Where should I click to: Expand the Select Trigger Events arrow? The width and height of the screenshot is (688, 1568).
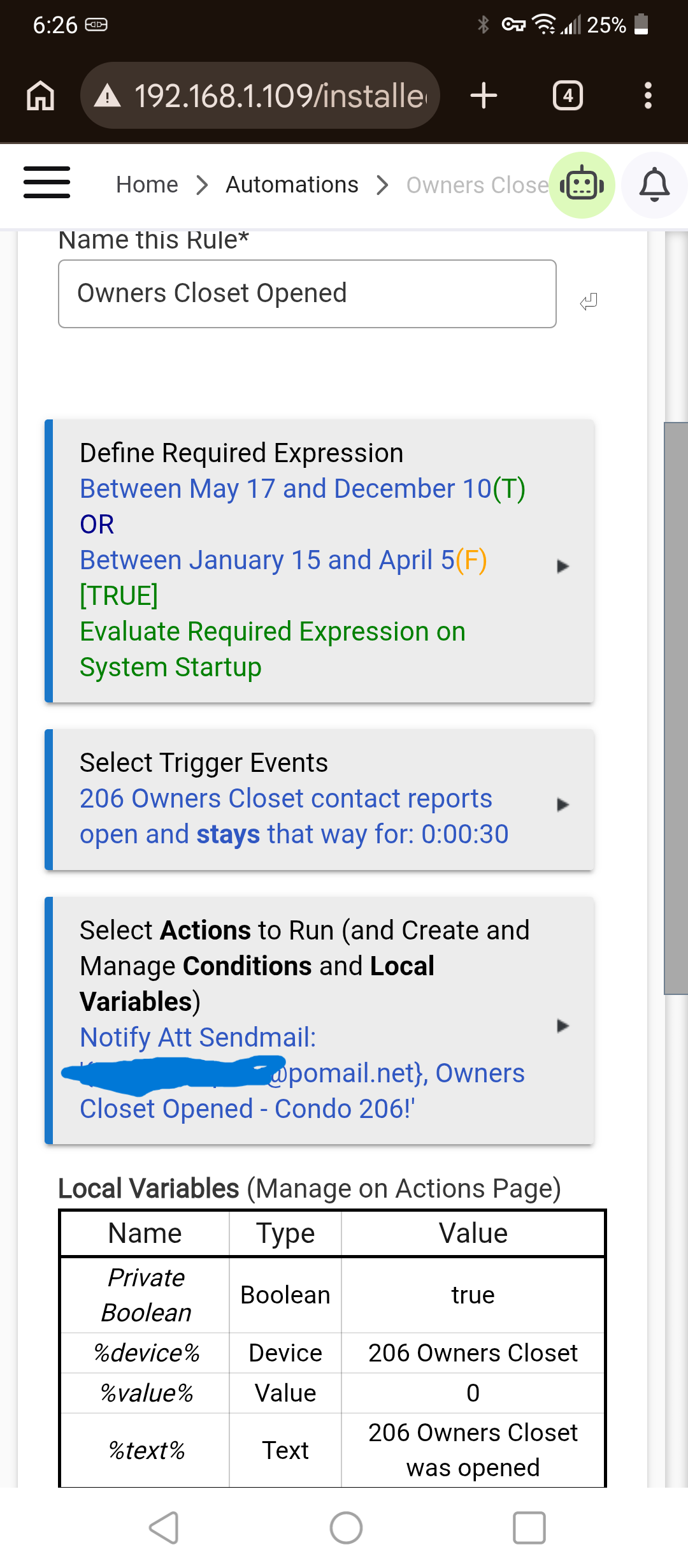562,804
